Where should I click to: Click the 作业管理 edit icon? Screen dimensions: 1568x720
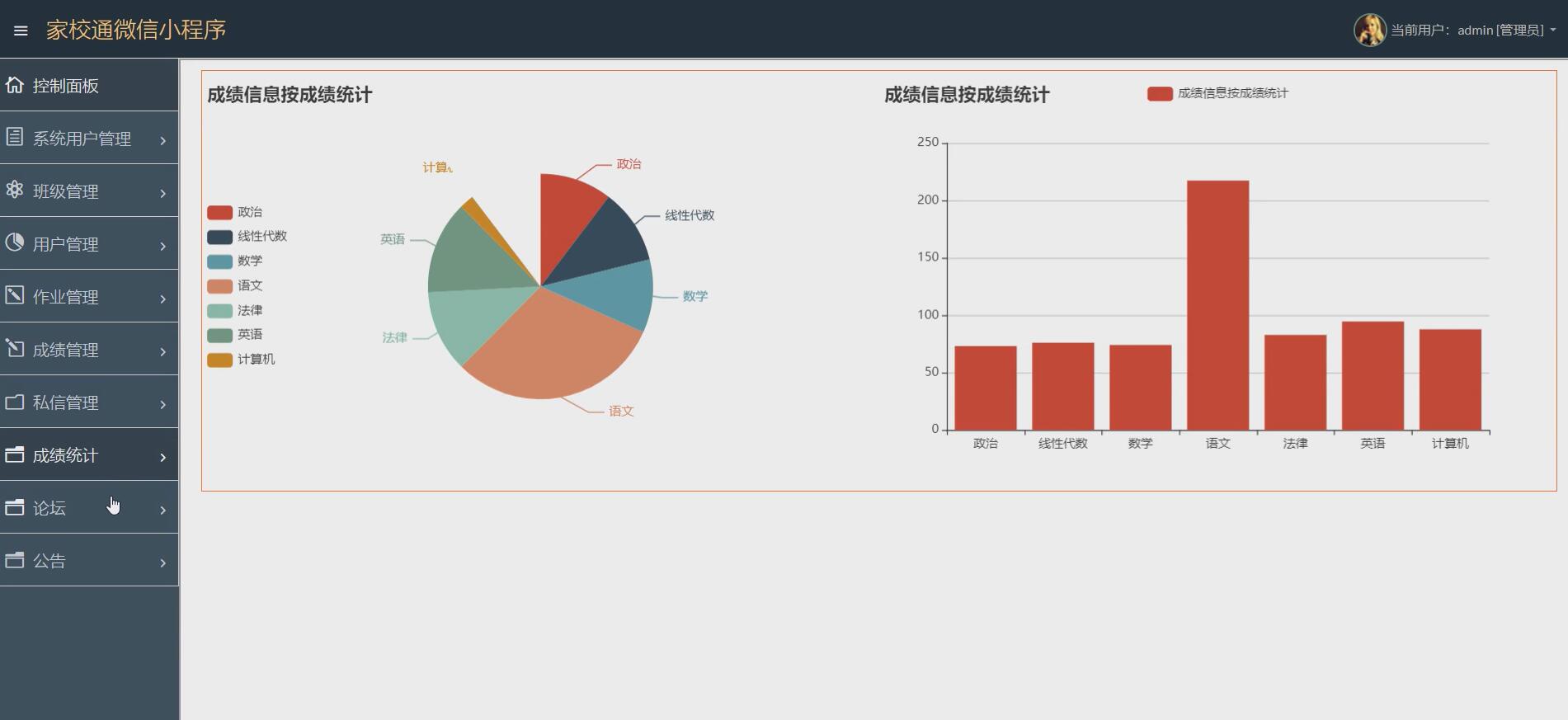click(x=15, y=295)
